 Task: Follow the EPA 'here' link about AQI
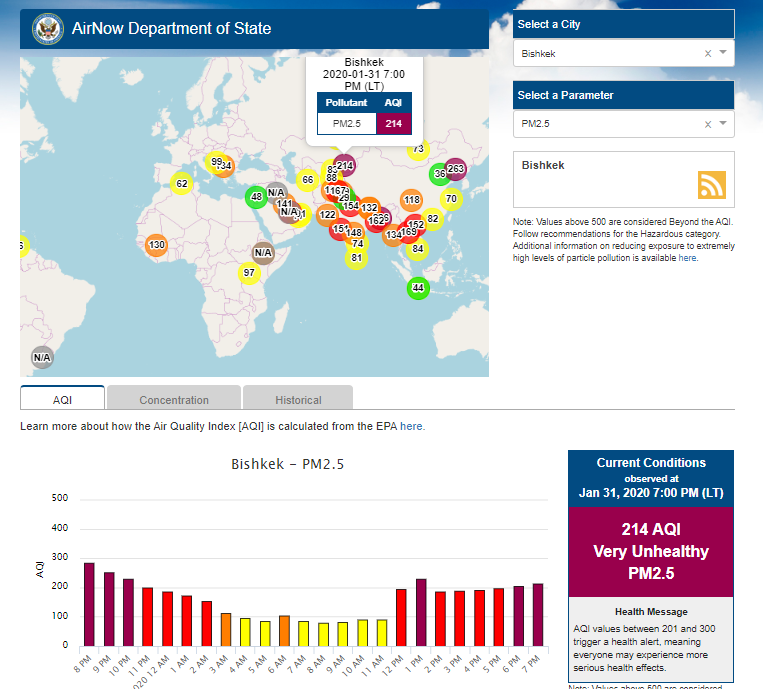tap(412, 427)
